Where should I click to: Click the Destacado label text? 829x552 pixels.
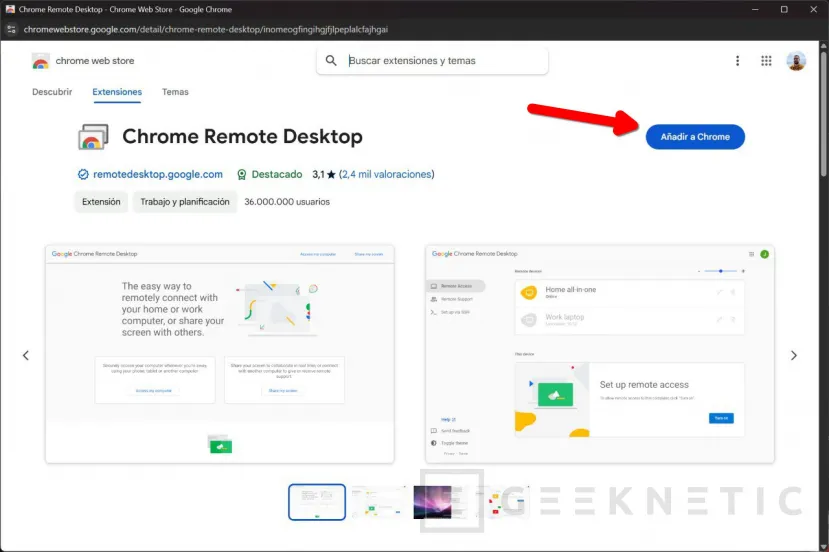[x=277, y=174]
